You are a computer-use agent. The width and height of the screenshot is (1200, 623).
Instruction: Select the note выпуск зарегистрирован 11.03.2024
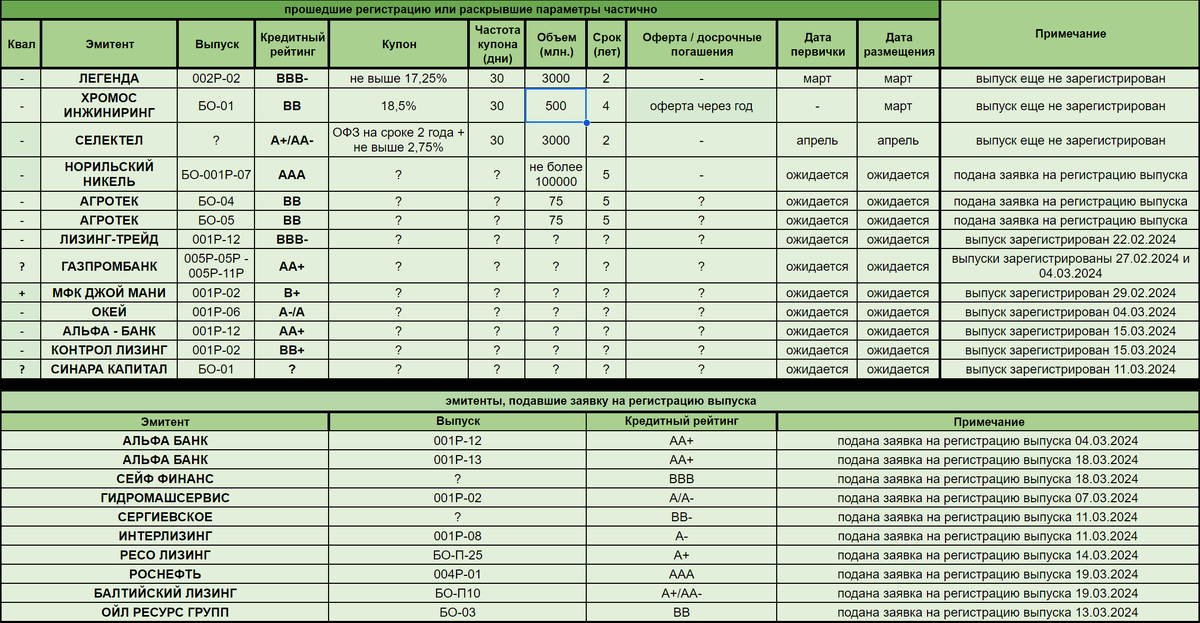click(x=1070, y=369)
